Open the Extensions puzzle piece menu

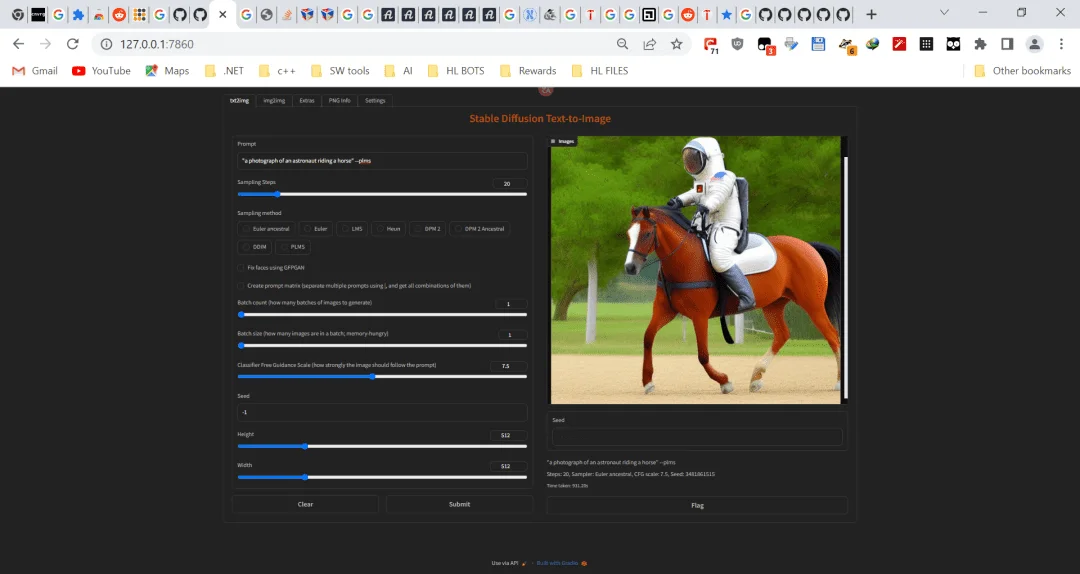click(x=980, y=44)
